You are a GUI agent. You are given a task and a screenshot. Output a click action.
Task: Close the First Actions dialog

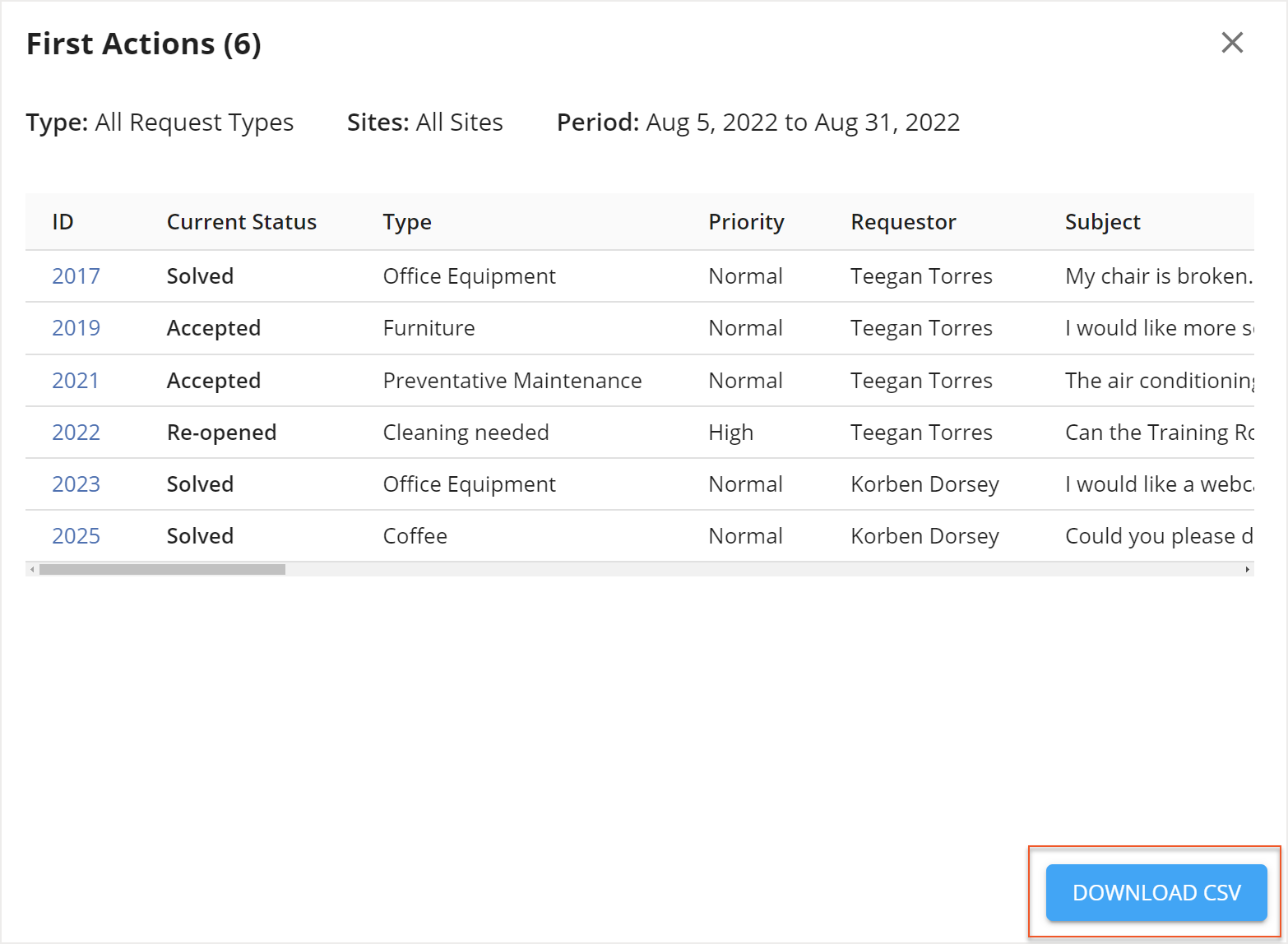(x=1231, y=43)
